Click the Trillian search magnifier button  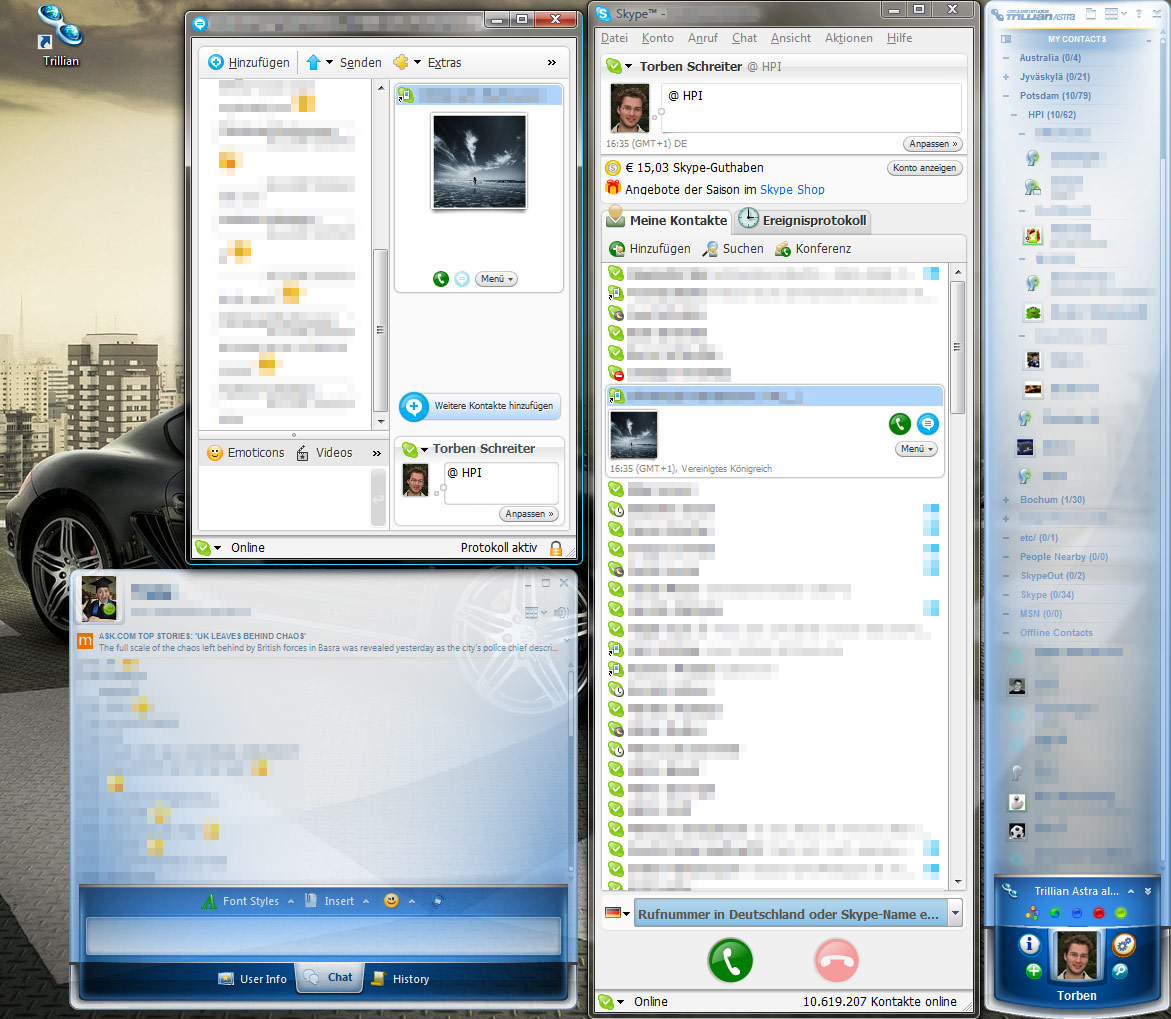(1119, 970)
